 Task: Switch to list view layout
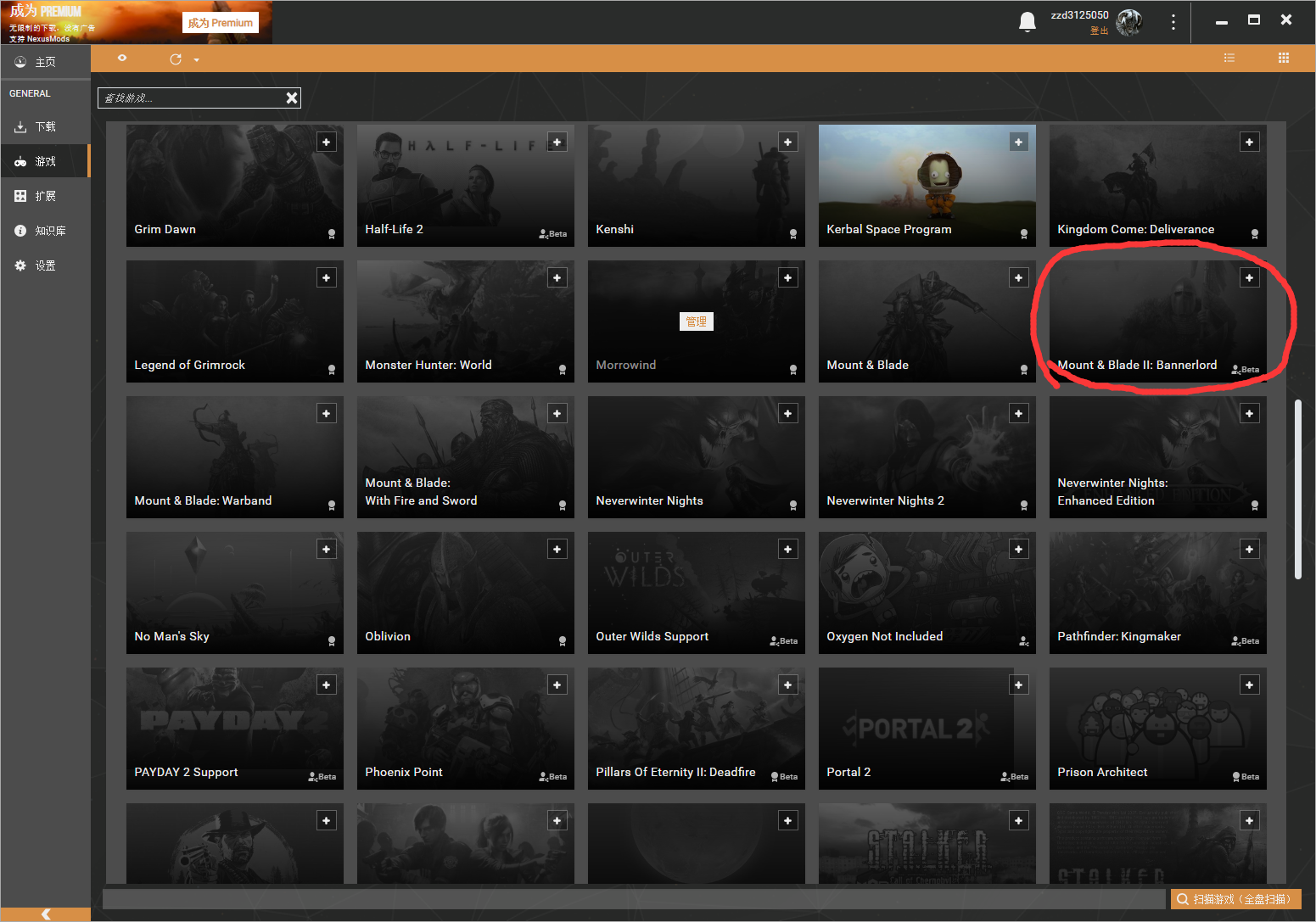click(x=1229, y=59)
